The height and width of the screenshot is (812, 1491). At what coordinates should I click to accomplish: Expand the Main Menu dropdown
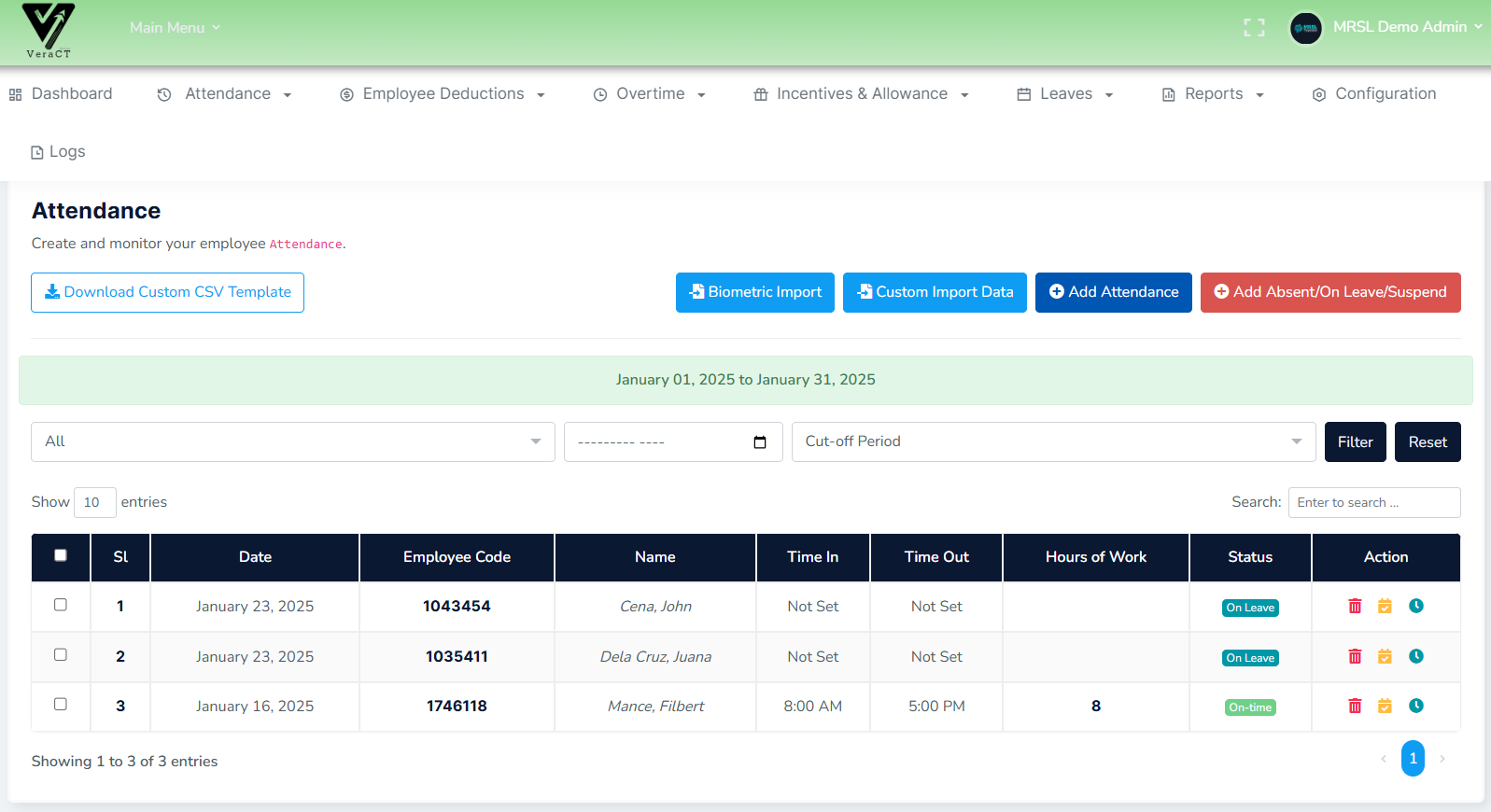[175, 28]
